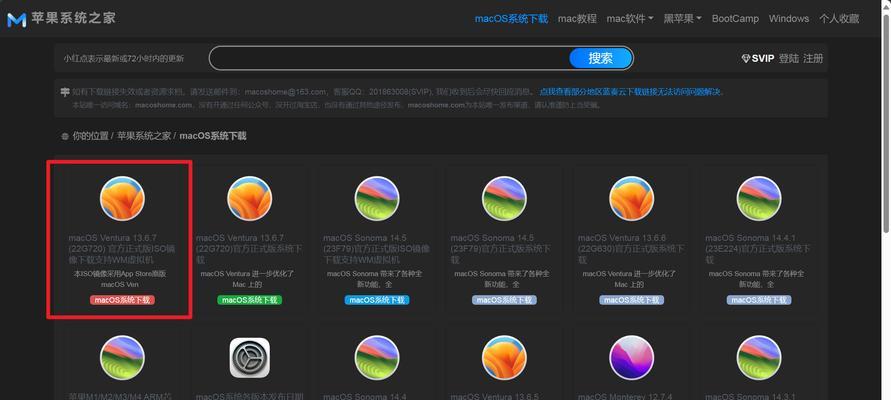Image resolution: width=891 pixels, height=400 pixels.
Task: Open the Windows navigation item
Action: tap(789, 19)
